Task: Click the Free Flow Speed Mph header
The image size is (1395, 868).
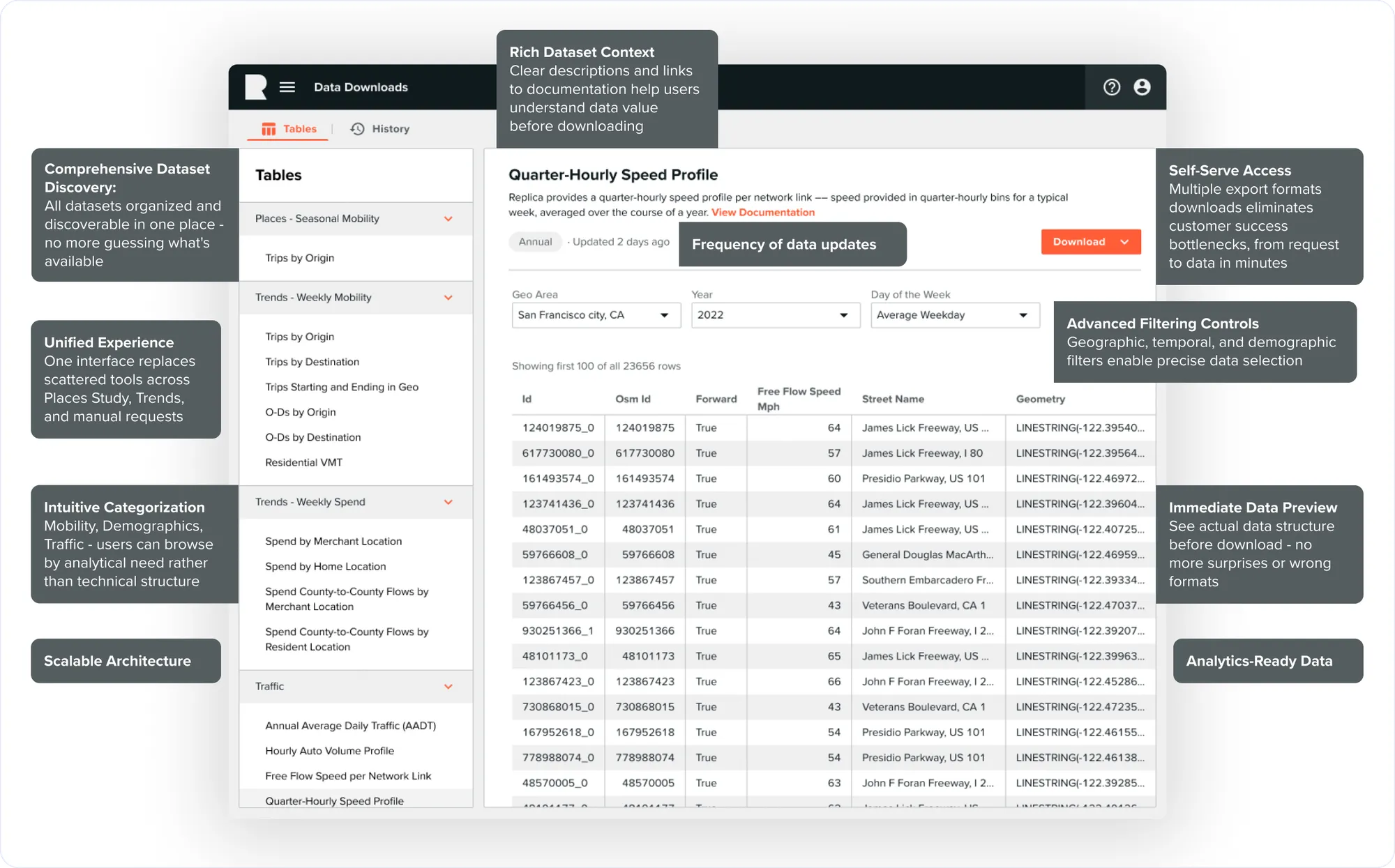Action: 799,399
